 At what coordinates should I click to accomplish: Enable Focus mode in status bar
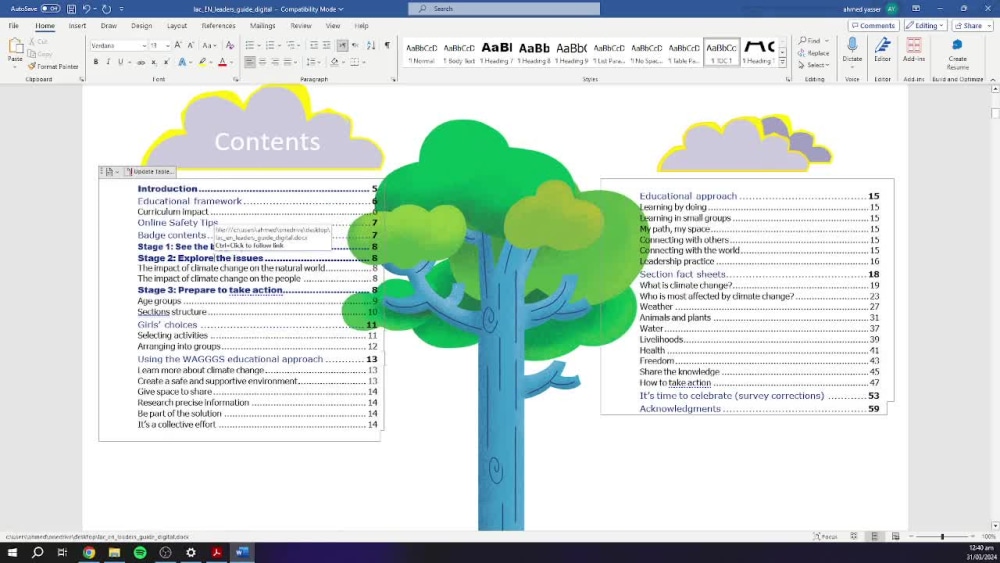(x=825, y=537)
